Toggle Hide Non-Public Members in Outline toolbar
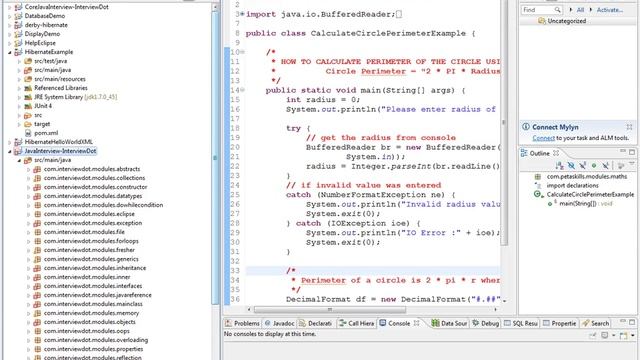The image size is (640, 360). click(x=594, y=165)
